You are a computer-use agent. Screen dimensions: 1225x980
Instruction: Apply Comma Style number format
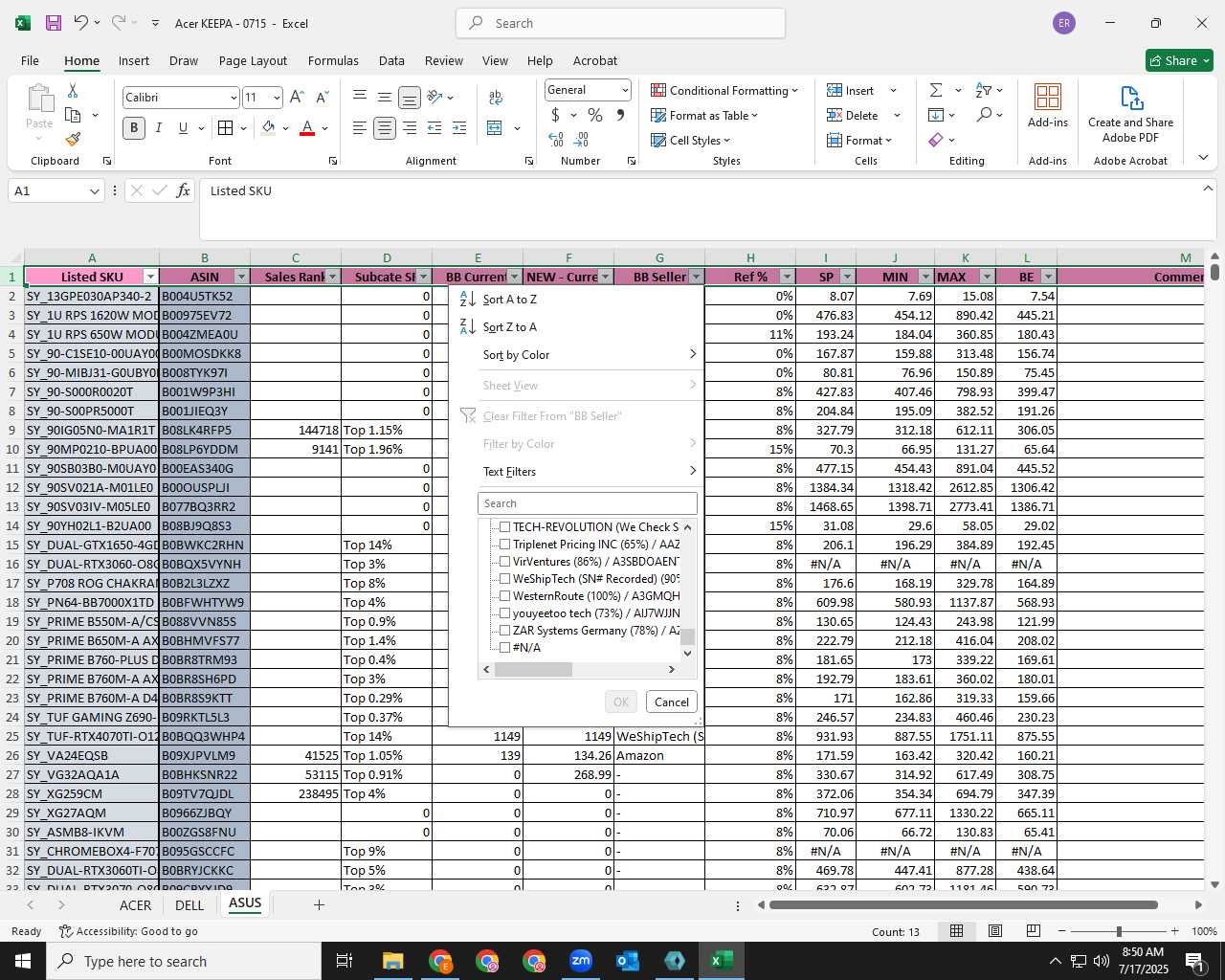tap(620, 116)
